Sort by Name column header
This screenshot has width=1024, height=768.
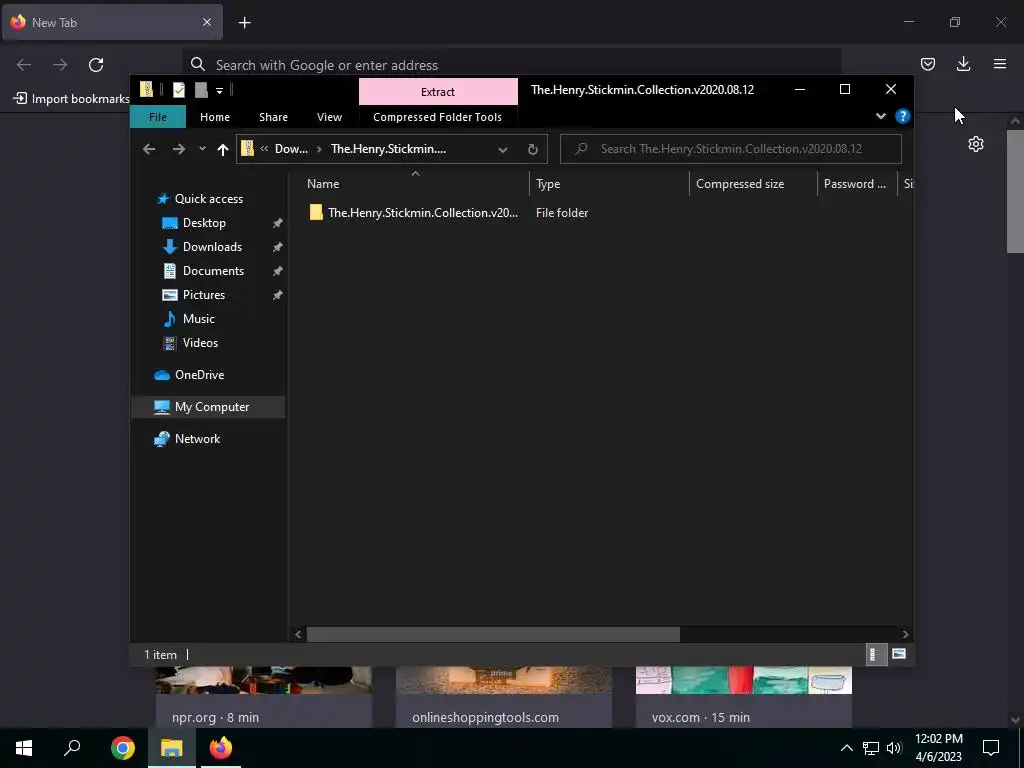(x=415, y=184)
